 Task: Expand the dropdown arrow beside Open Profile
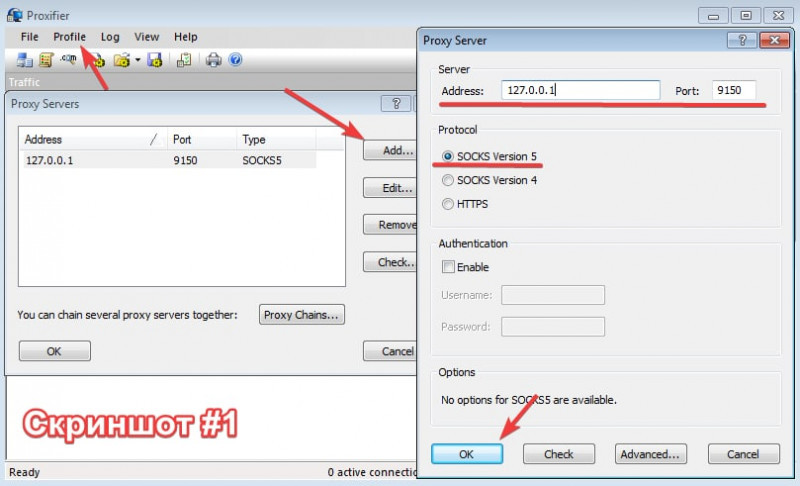click(x=137, y=60)
